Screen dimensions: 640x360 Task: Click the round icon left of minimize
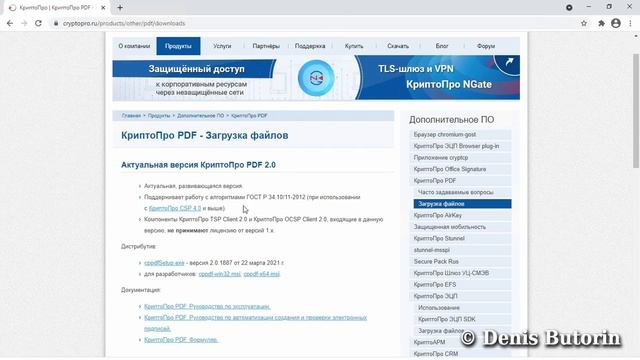pyautogui.click(x=569, y=7)
